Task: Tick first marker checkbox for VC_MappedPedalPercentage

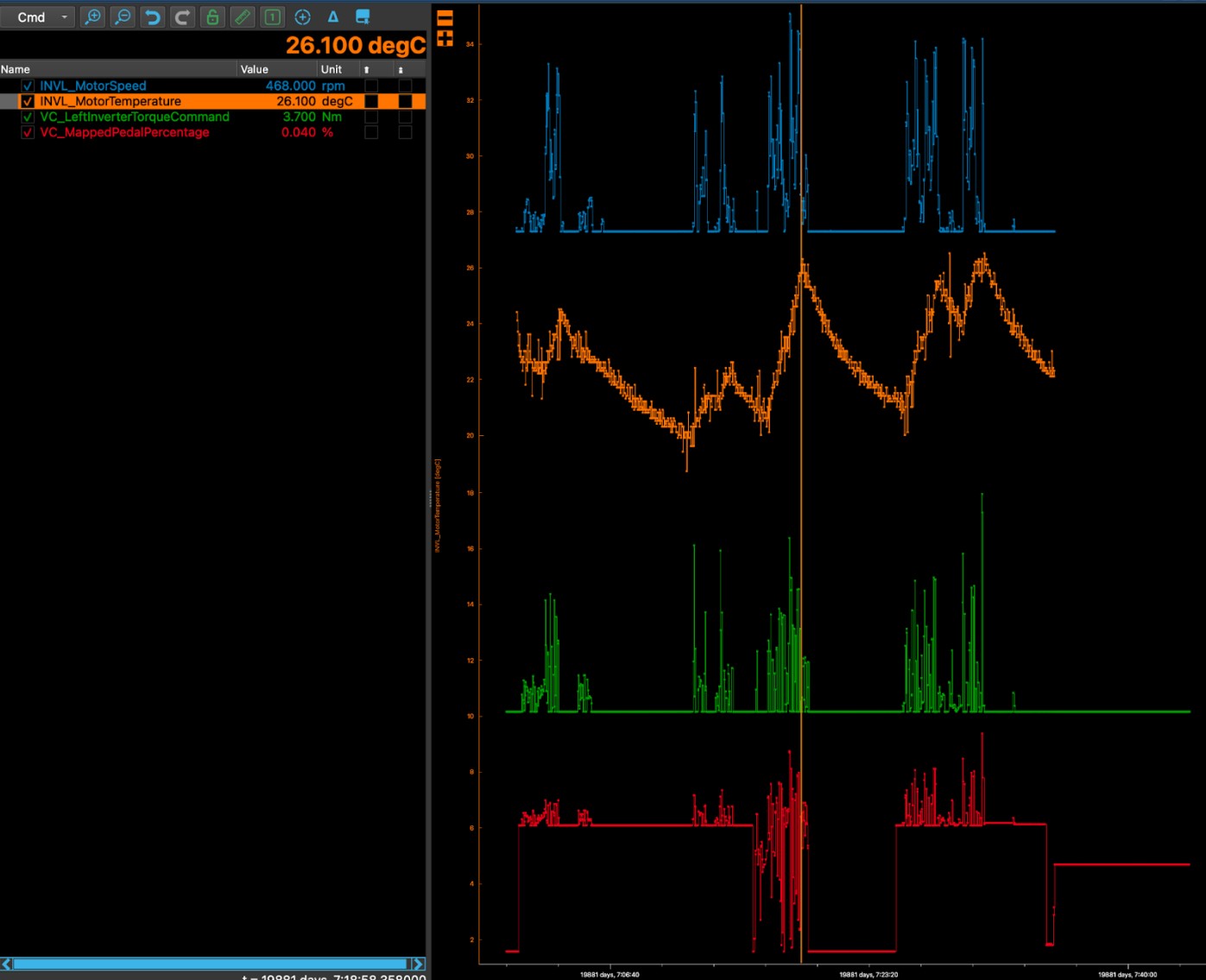Action: pos(371,132)
